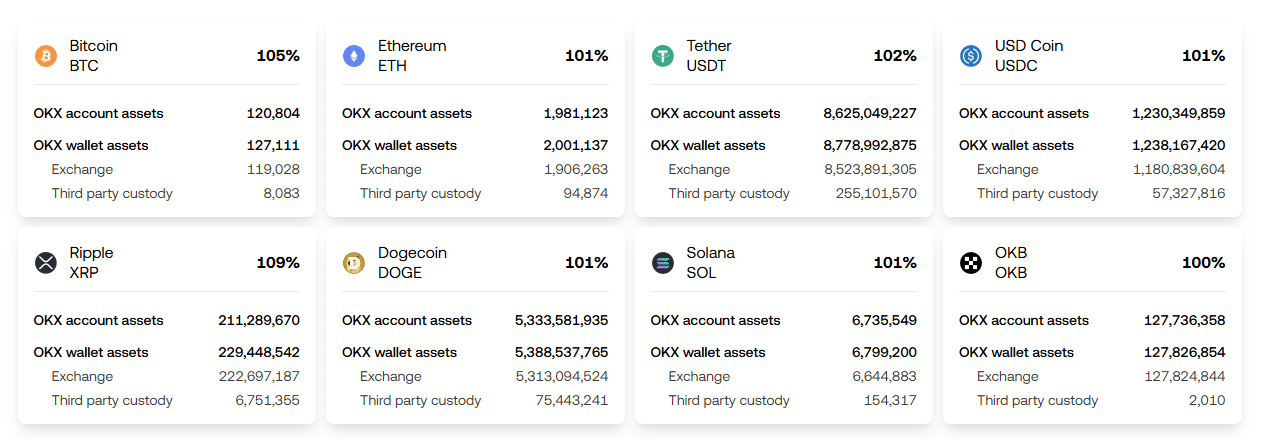Click Tether third party custody 255,101,570
The width and height of the screenshot is (1280, 439).
(x=876, y=194)
